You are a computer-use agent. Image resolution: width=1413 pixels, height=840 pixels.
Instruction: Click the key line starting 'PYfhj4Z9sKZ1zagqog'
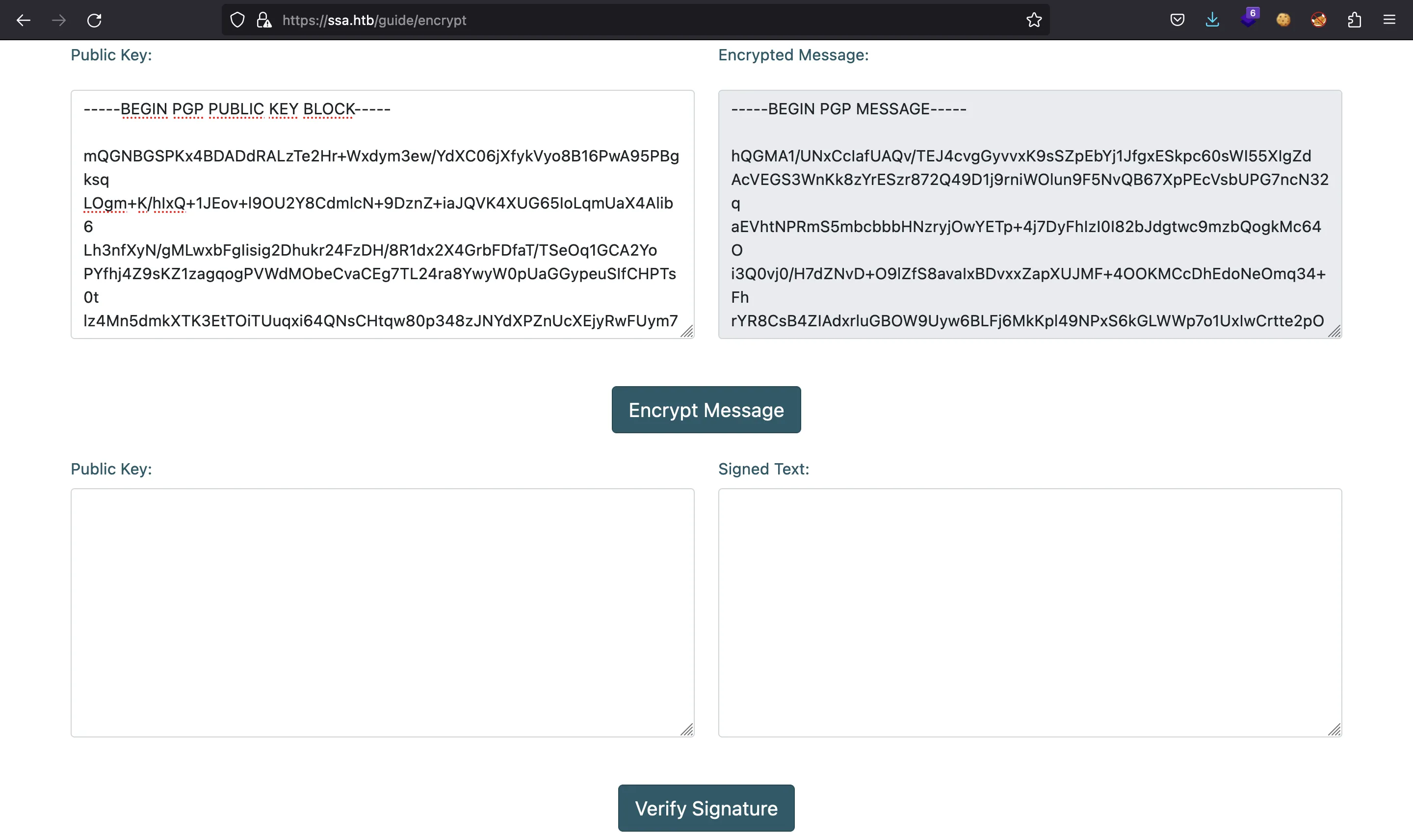coord(380,273)
